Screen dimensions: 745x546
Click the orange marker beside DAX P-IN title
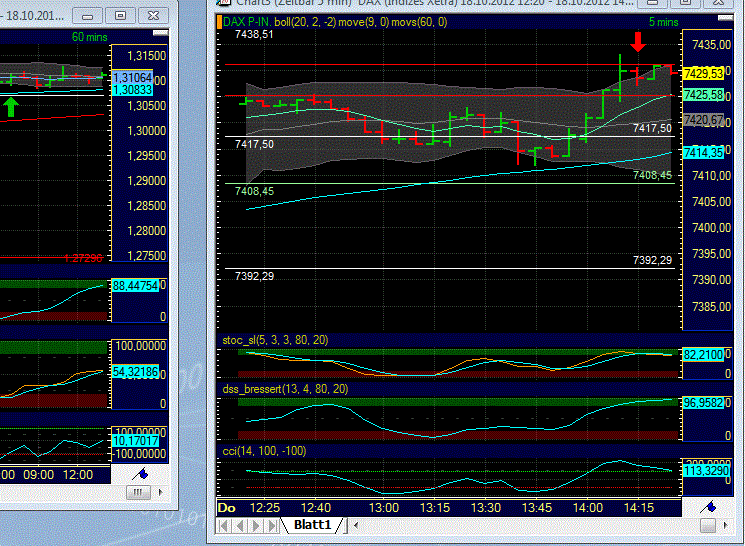220,22
